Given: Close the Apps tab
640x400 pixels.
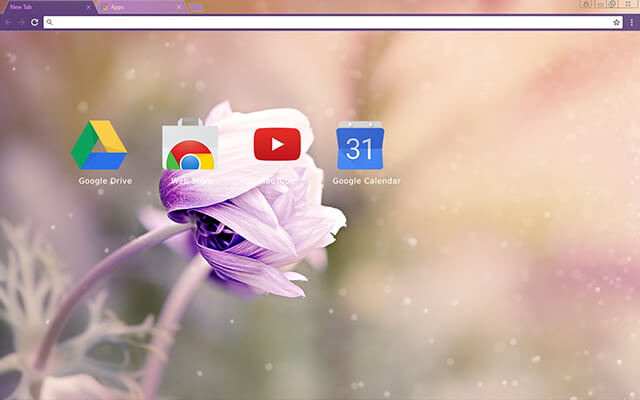Looking at the screenshot, I should pyautogui.click(x=179, y=7).
